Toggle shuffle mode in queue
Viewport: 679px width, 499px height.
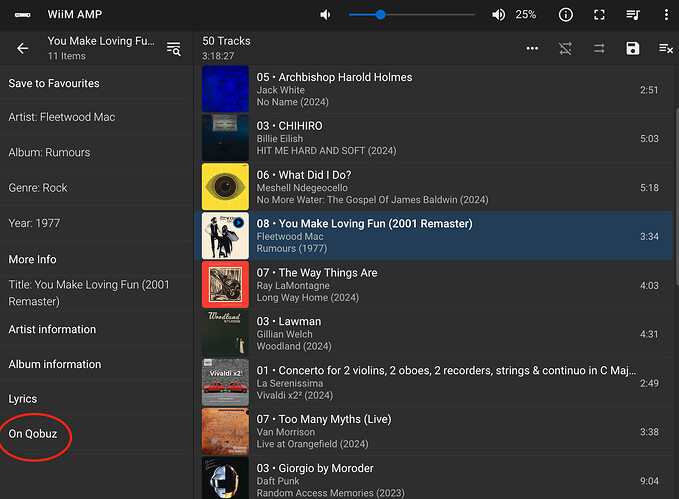(565, 48)
